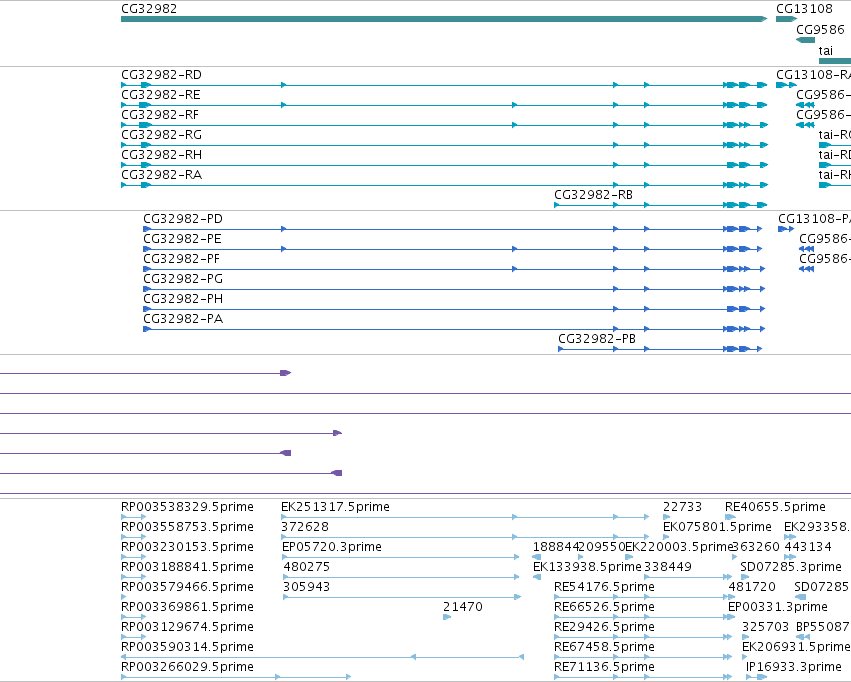Select RE29426.5prime alignment
The width and height of the screenshot is (851, 682).
pyautogui.click(x=643, y=637)
